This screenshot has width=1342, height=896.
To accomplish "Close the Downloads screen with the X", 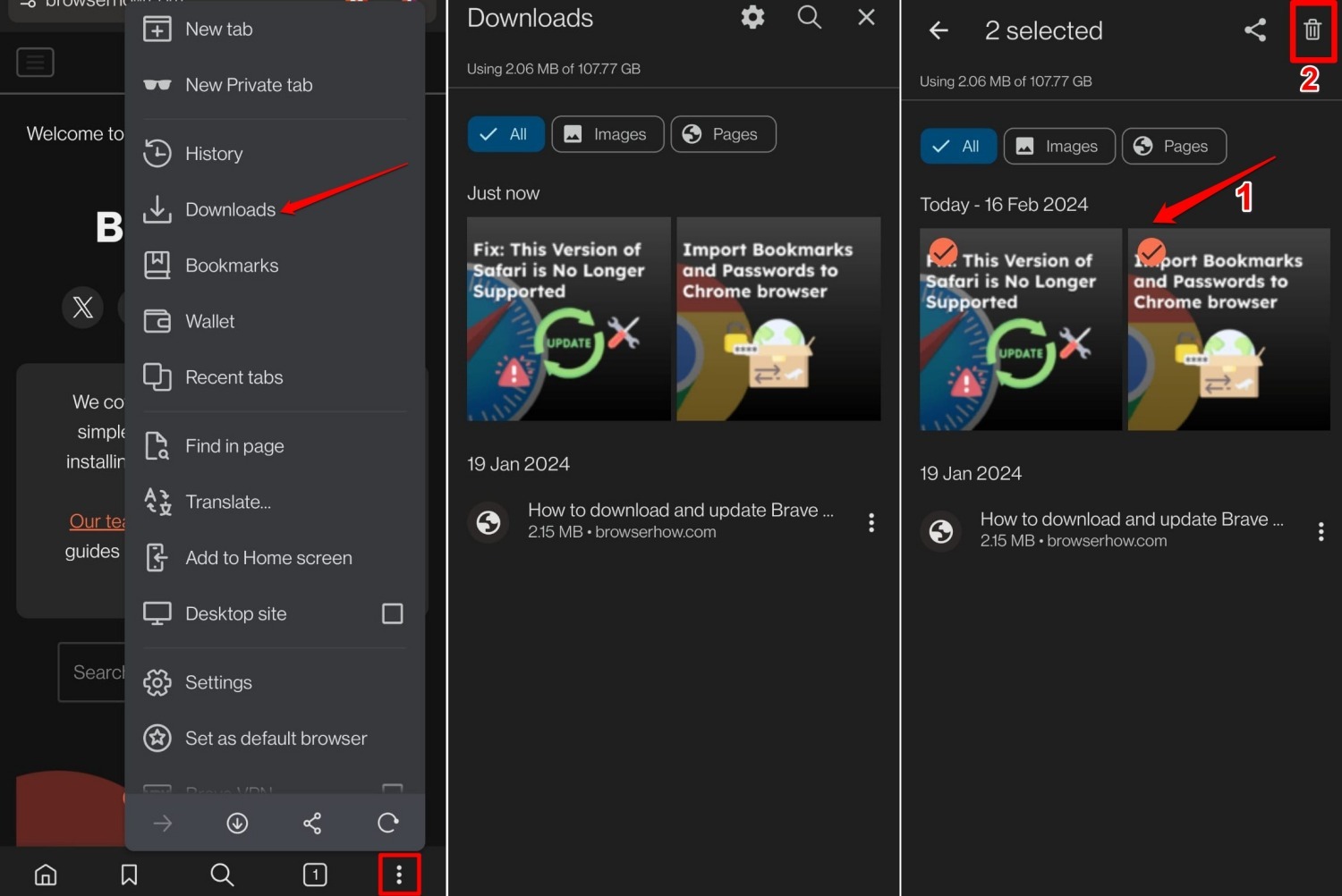I will click(x=866, y=17).
